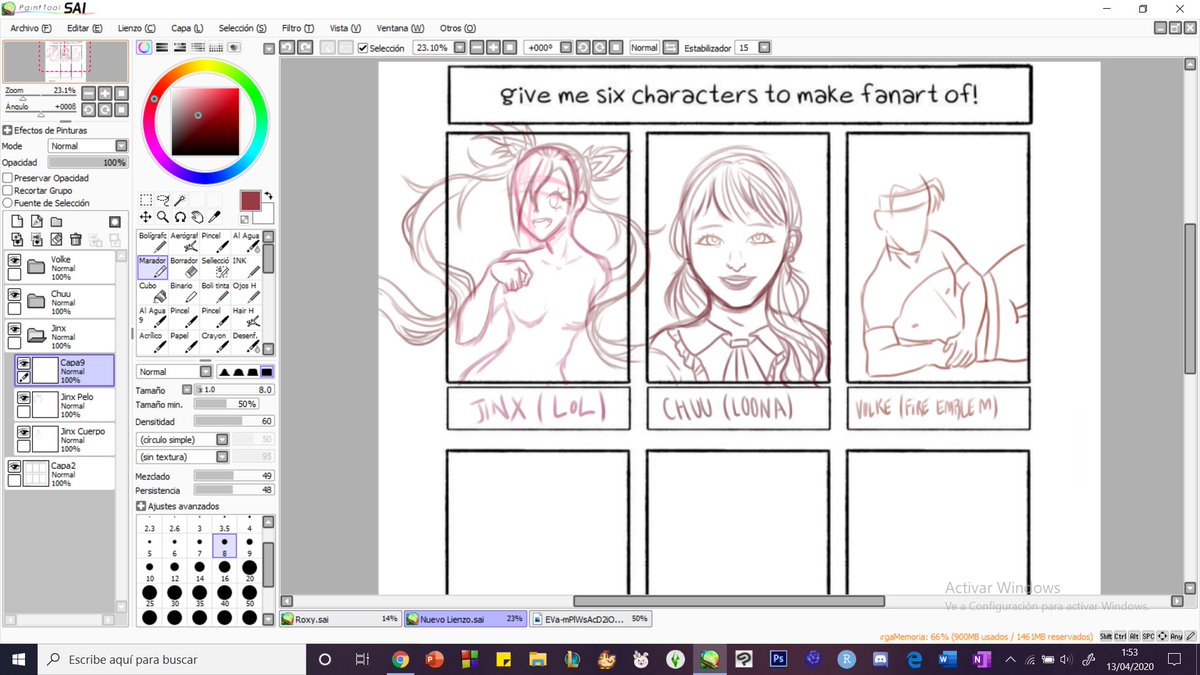Select the lasso selection tool
This screenshot has width=1200, height=675.
(163, 200)
